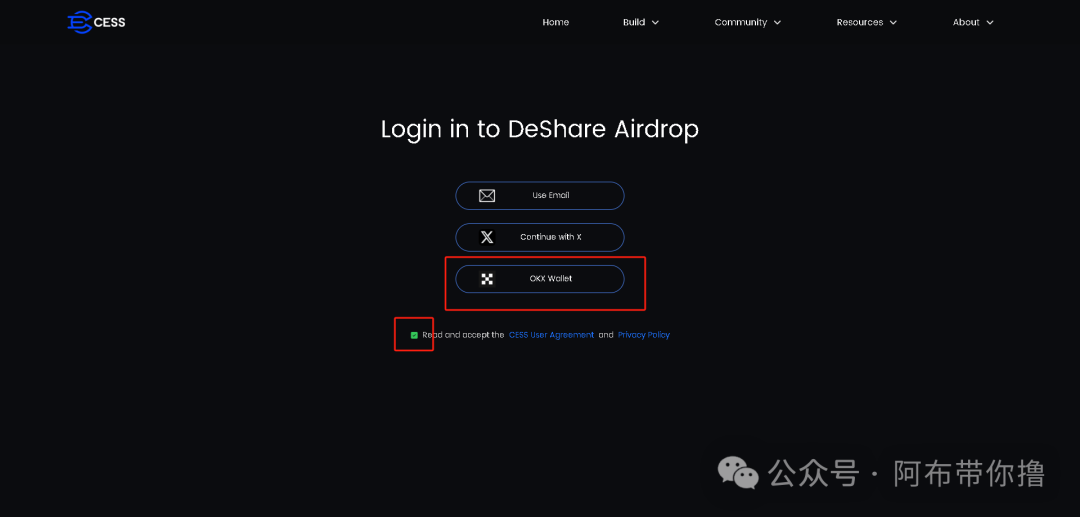Open the Resources menu

tap(860, 22)
